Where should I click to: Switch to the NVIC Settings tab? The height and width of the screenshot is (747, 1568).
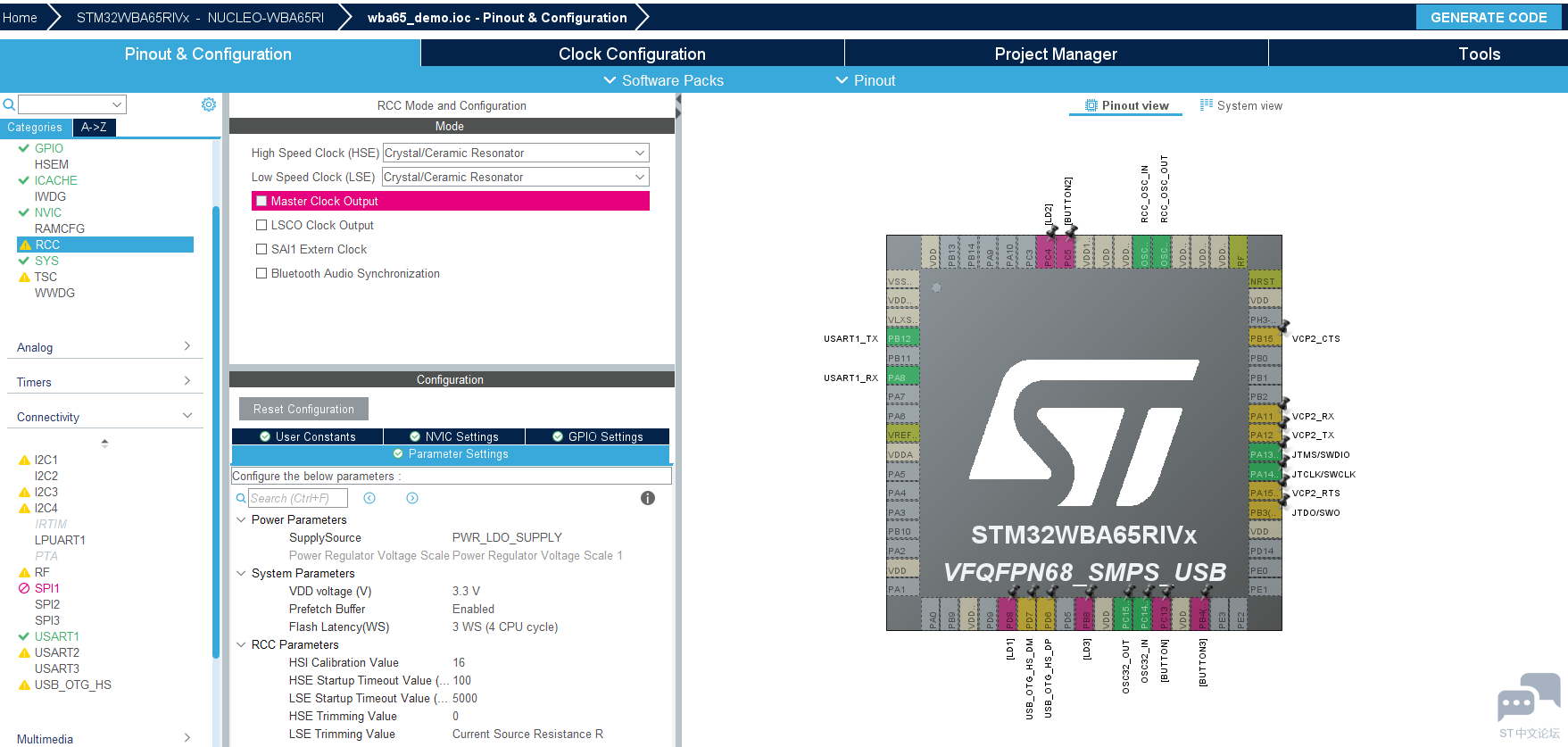[454, 436]
